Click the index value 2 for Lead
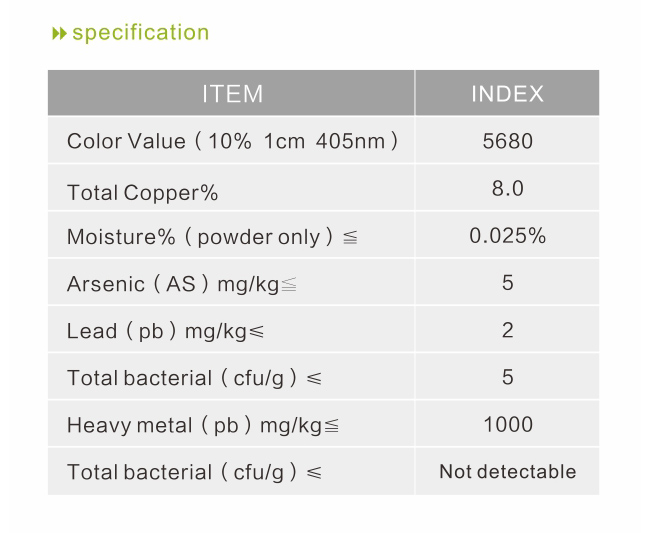 pos(507,330)
